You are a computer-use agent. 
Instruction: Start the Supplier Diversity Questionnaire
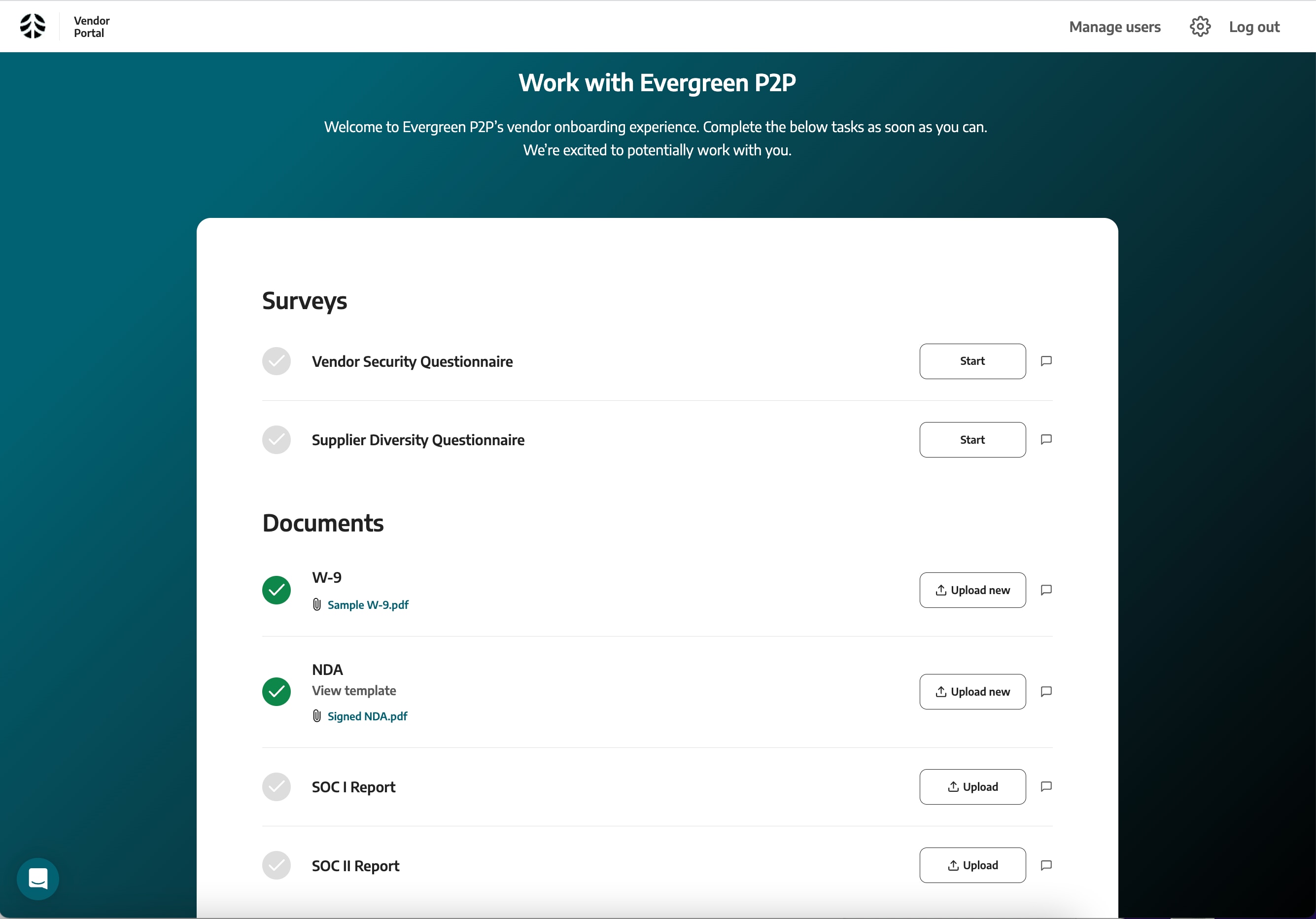pos(972,440)
